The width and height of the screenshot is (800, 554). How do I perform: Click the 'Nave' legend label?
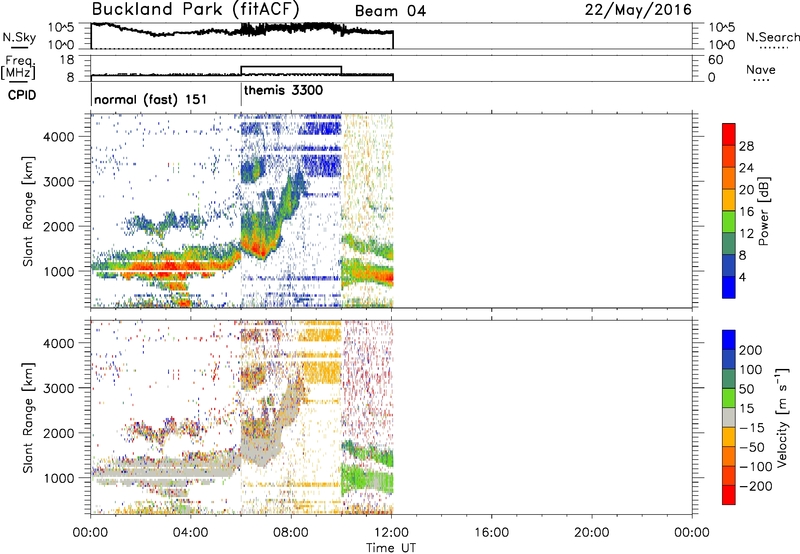(x=761, y=69)
